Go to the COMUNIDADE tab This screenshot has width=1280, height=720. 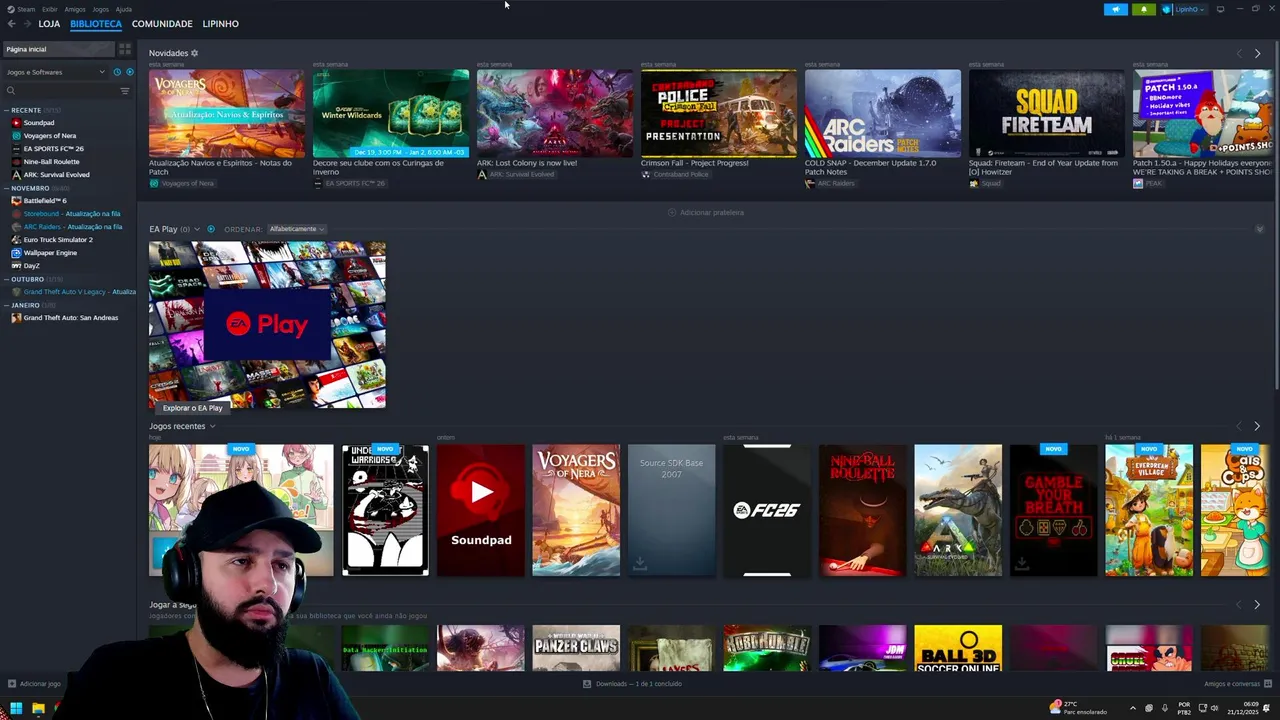162,23
